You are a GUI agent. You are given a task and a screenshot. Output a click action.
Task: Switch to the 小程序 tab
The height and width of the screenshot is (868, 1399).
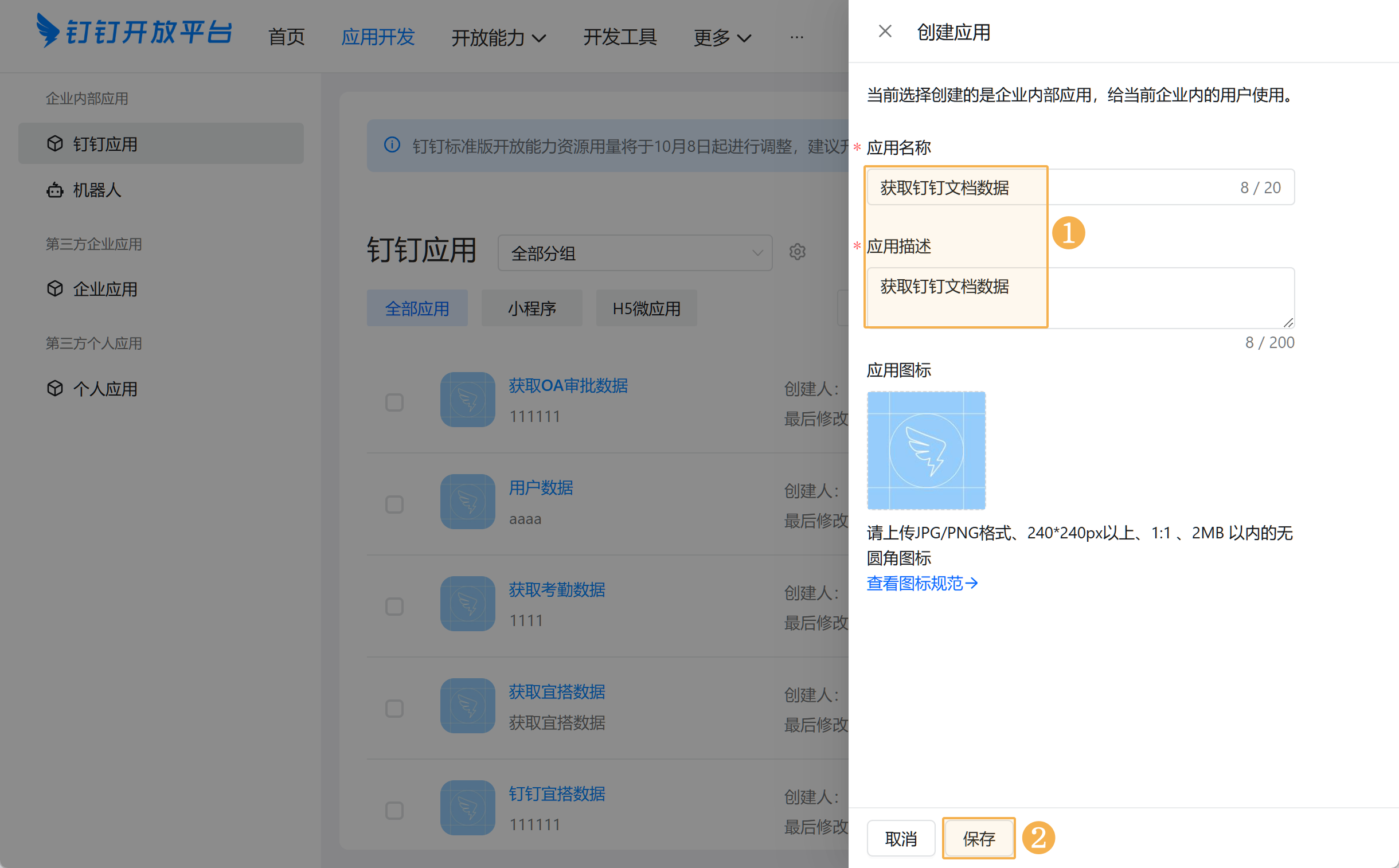(x=532, y=309)
